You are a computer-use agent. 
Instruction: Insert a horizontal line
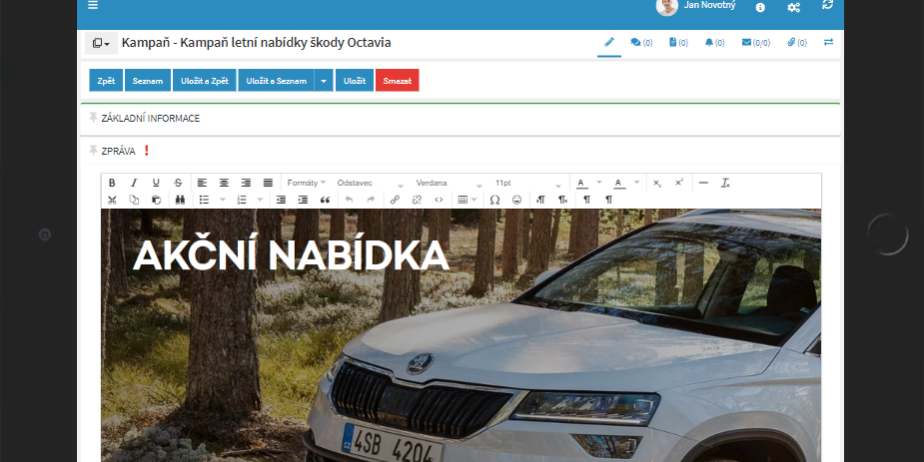(x=703, y=183)
